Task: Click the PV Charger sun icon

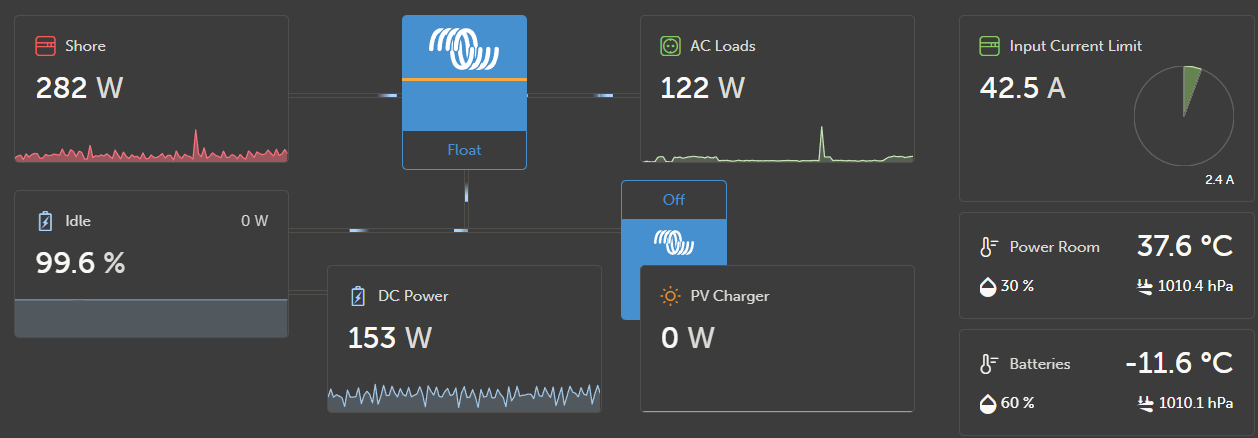Action: (x=670, y=296)
